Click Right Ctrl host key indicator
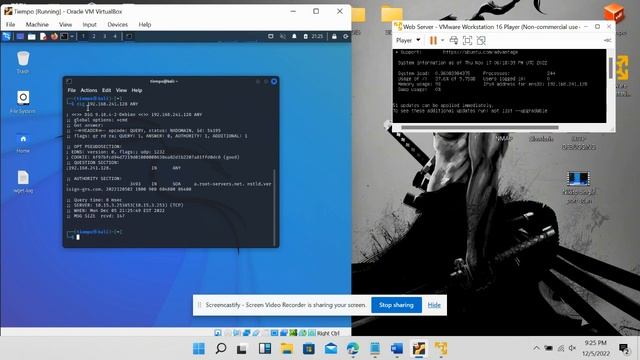640x360 pixels. [x=328, y=333]
